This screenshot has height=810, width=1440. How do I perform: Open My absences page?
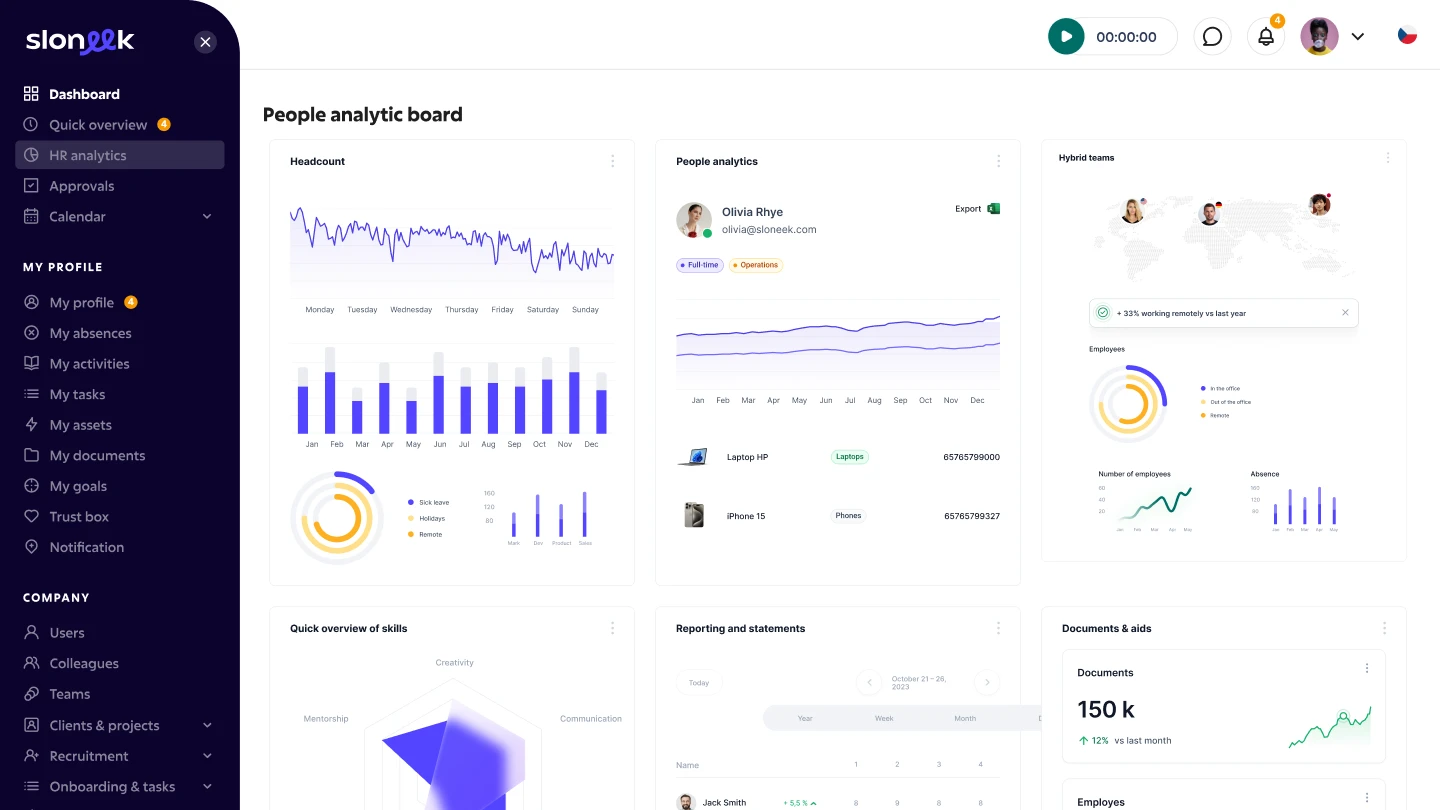pyautogui.click(x=90, y=333)
